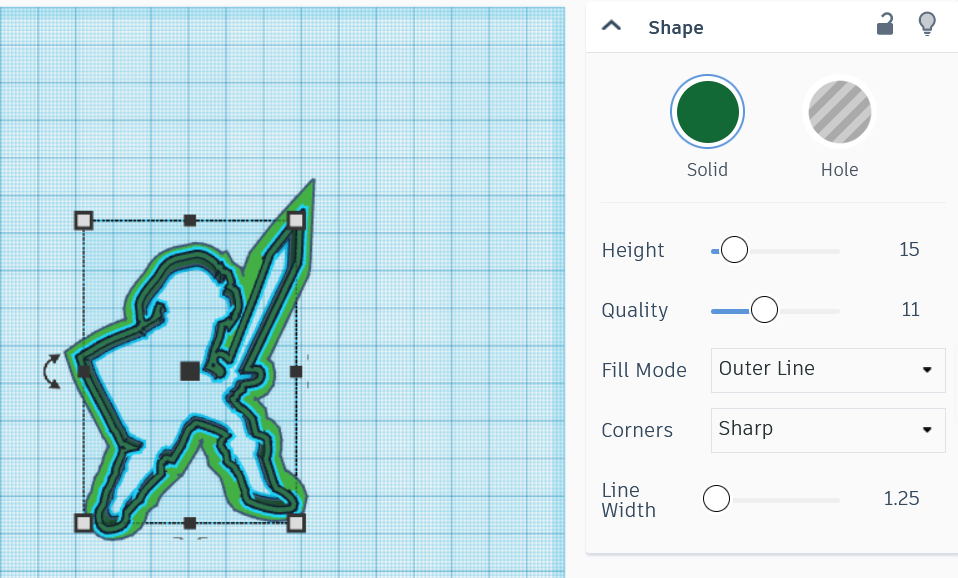
Task: Open the Corners dropdown showing Sharp
Action: 827,430
